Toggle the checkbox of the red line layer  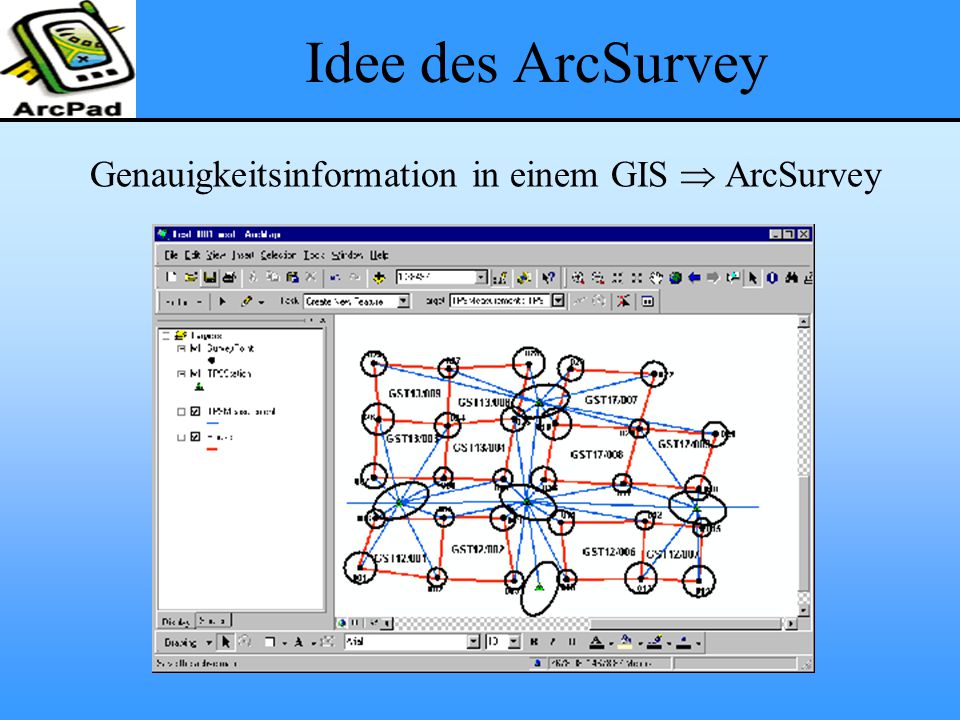point(195,437)
